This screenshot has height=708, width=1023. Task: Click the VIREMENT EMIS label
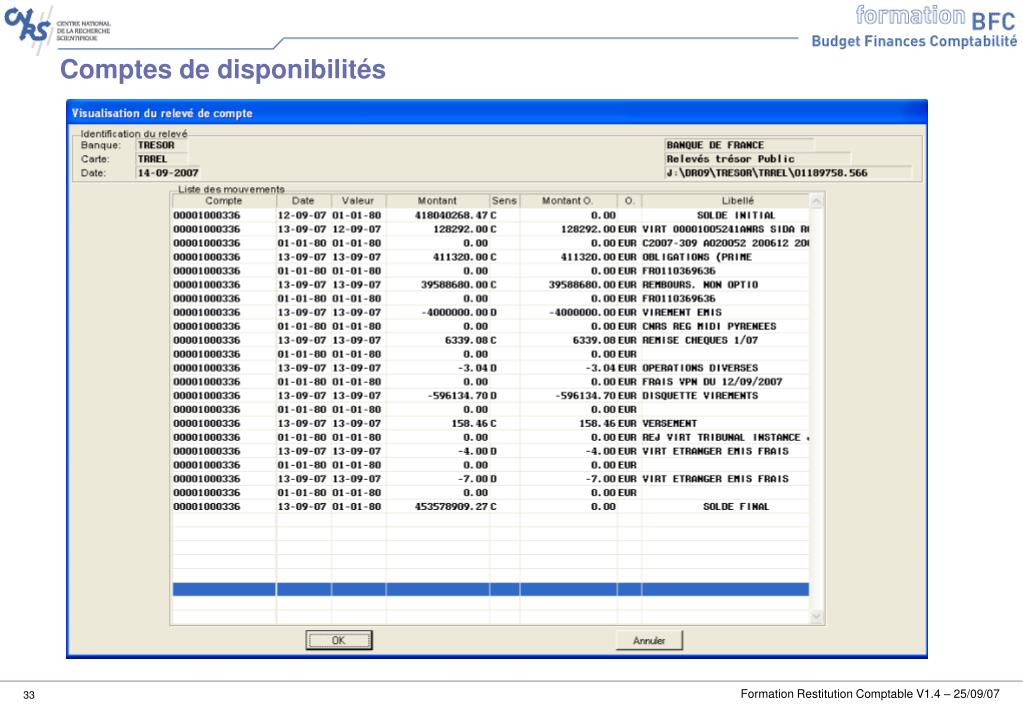pyautogui.click(x=682, y=313)
